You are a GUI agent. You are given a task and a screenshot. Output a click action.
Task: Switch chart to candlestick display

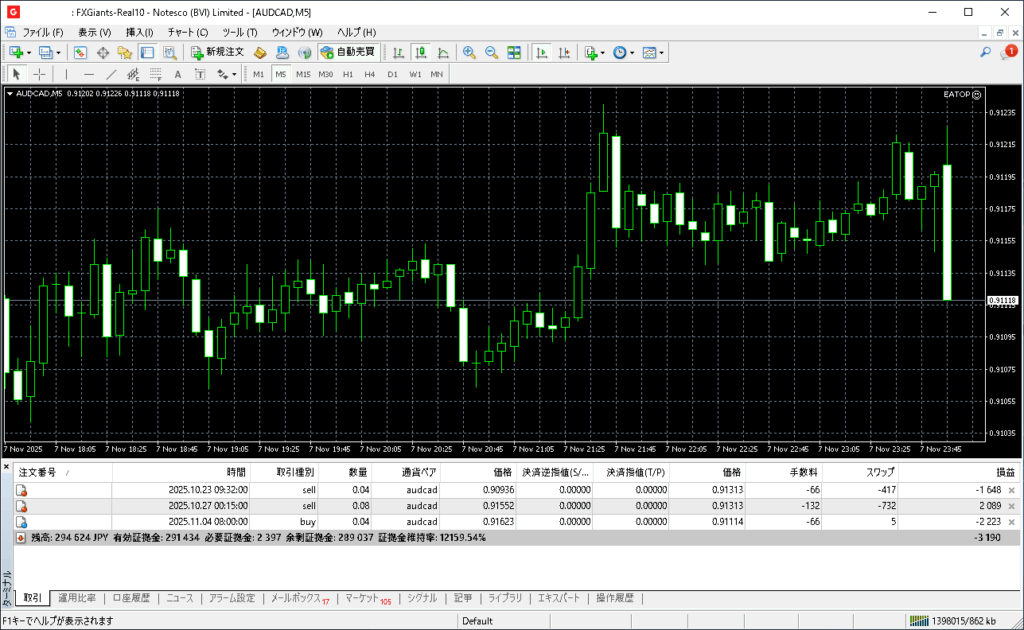pos(421,52)
